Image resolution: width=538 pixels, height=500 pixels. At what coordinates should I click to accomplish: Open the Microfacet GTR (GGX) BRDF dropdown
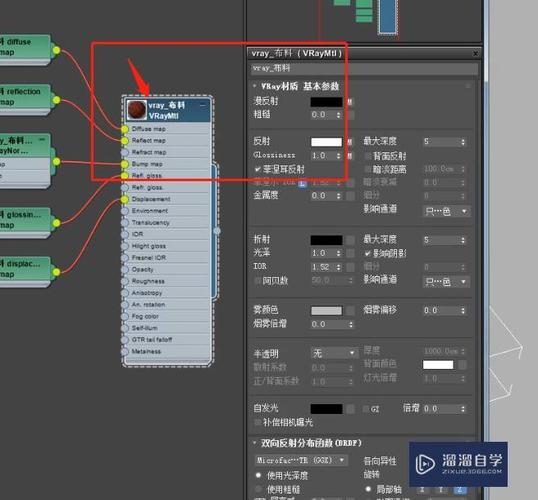[301, 460]
